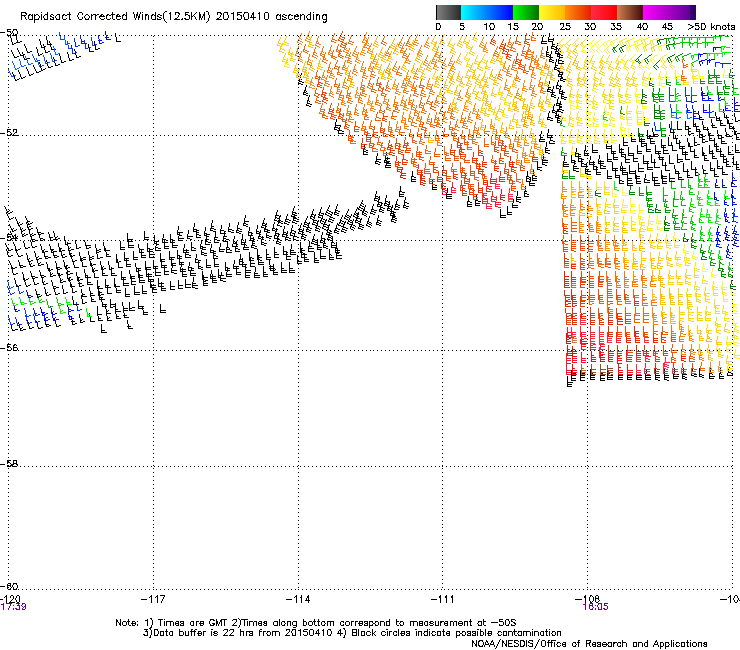
Task: Click the legend label '10'
Action: pos(489,27)
